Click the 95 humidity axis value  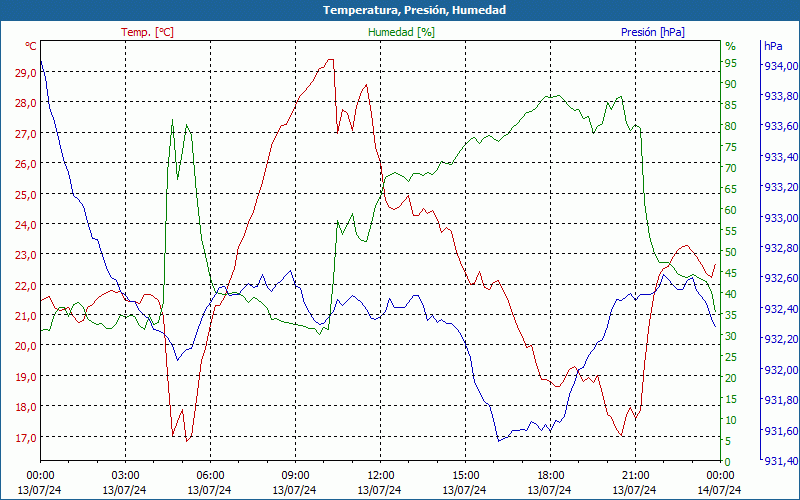coord(731,63)
